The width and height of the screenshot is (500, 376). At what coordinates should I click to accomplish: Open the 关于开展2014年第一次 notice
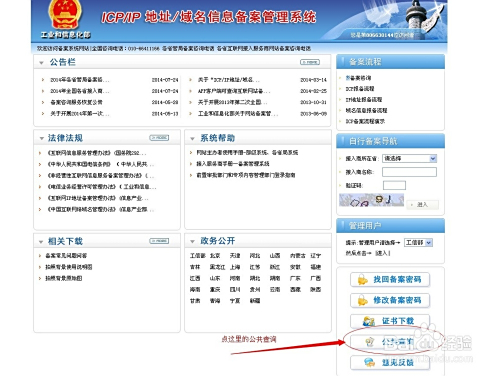[80, 114]
